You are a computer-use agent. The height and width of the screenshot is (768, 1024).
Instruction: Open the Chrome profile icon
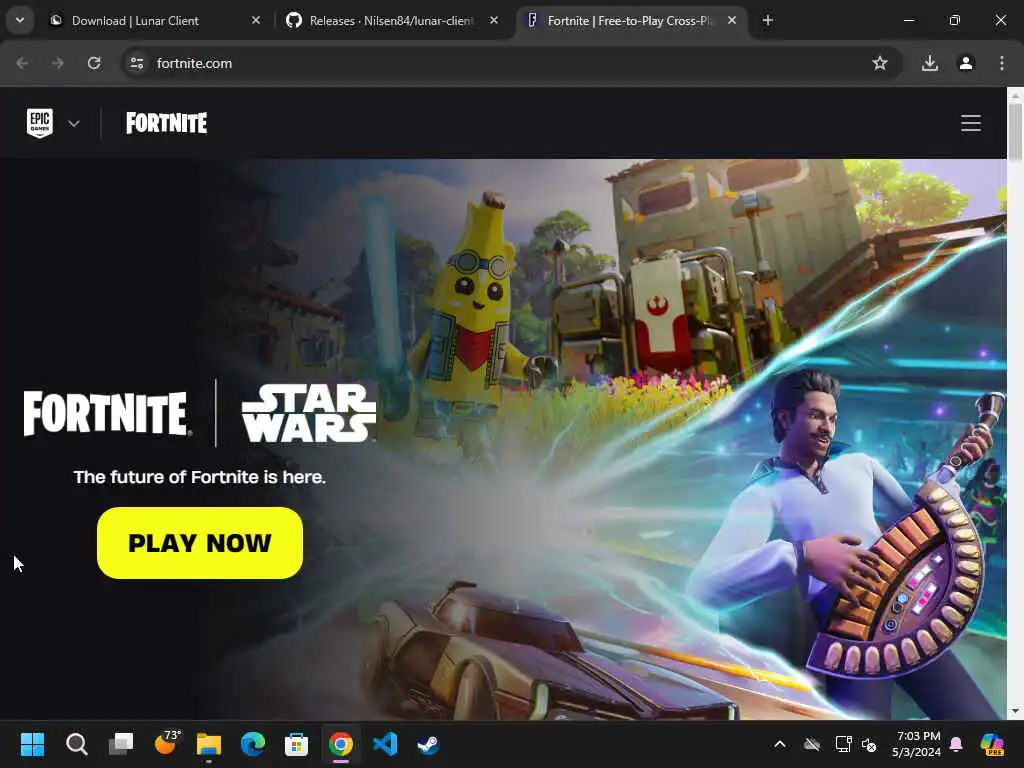966,63
